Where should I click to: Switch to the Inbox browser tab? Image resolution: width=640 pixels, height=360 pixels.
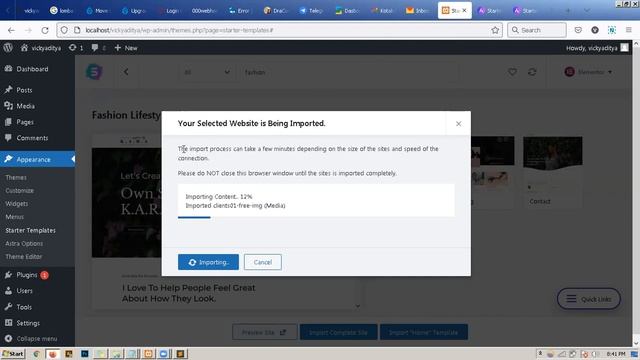pos(417,11)
